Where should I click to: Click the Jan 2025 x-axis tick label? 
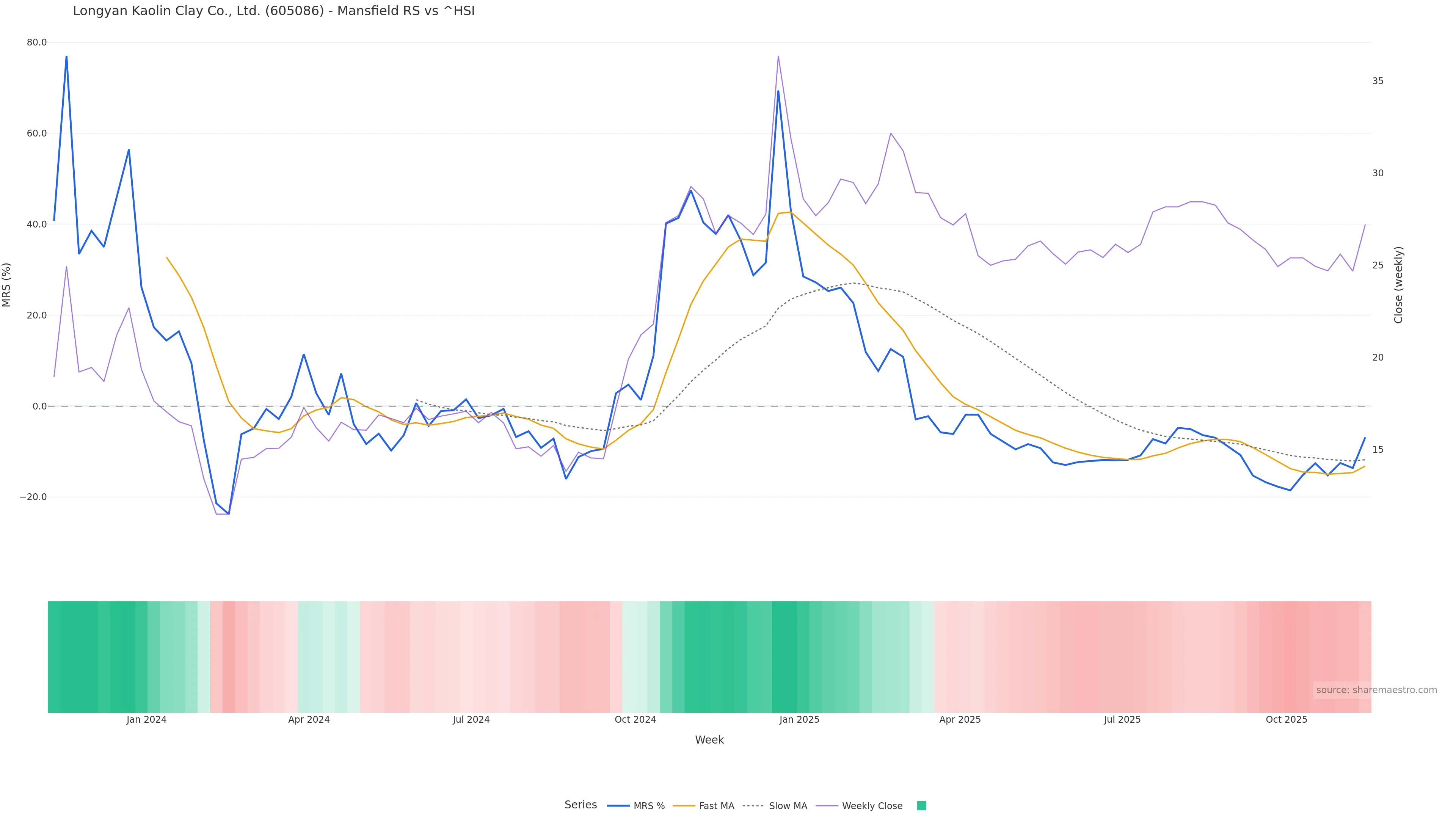(x=799, y=720)
